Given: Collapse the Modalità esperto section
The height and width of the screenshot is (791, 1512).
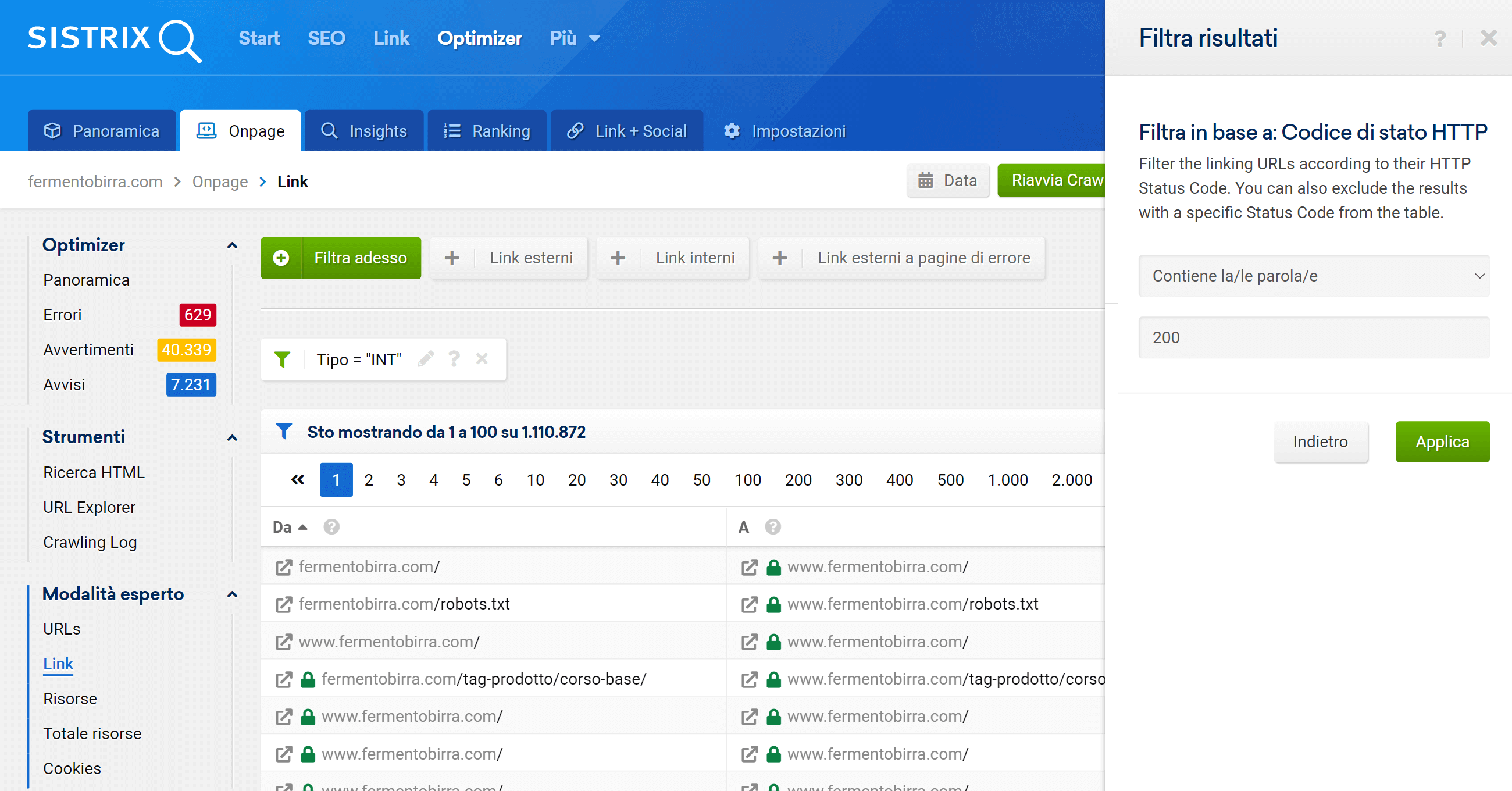Looking at the screenshot, I should coord(232,594).
